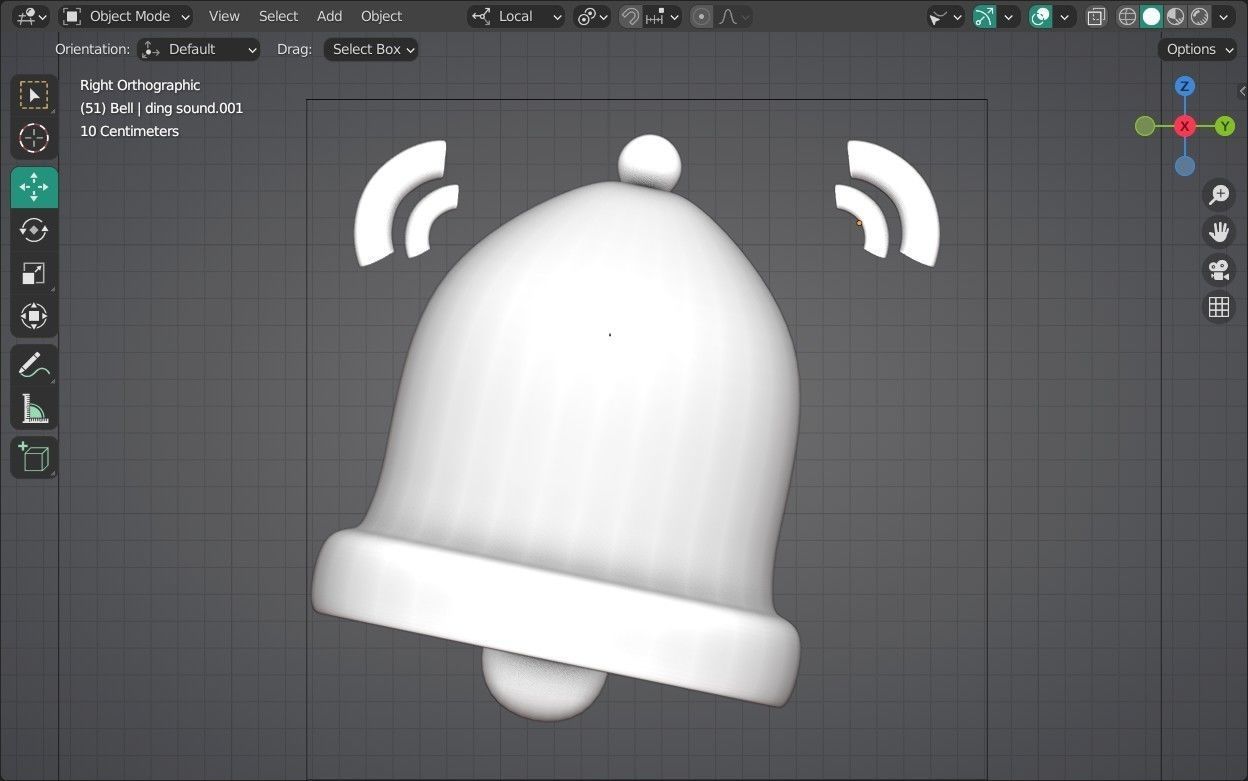Activate the Transform tool
This screenshot has width=1248, height=781.
[x=34, y=316]
